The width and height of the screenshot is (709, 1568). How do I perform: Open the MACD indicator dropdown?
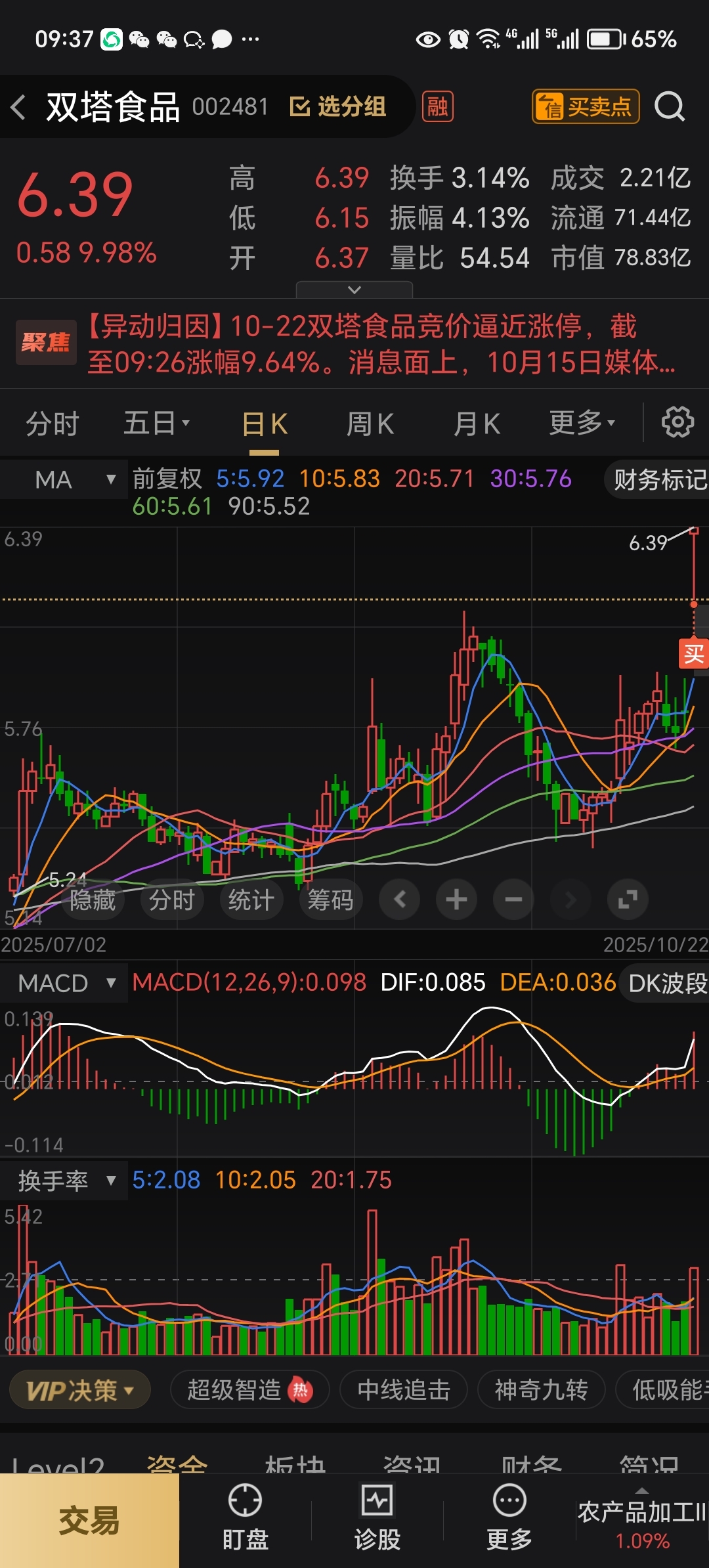(64, 984)
